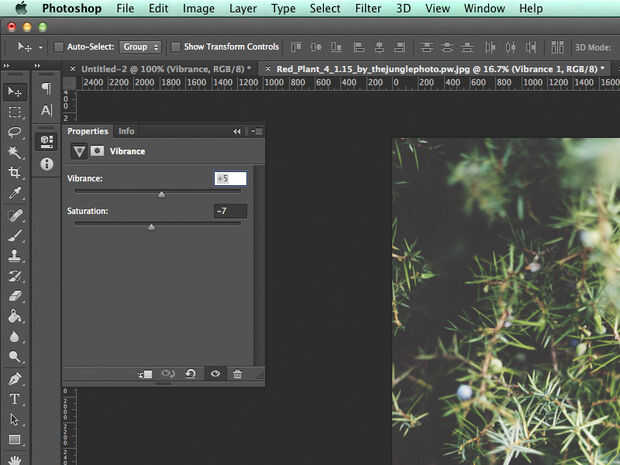Select the Dodge tool

15,357
